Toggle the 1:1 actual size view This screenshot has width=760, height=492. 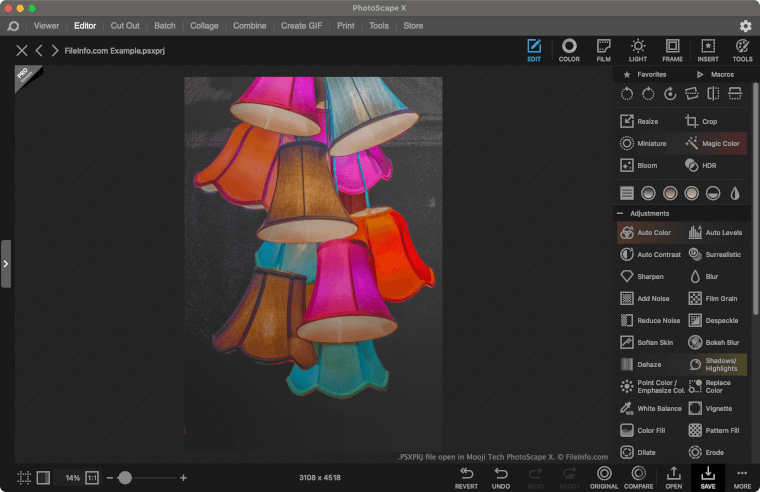(x=92, y=478)
